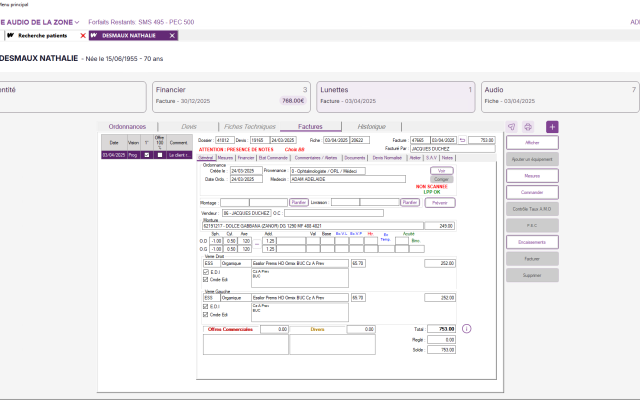
Task: Click the Mesures button below Ajouter un équipement
Action: (532, 176)
